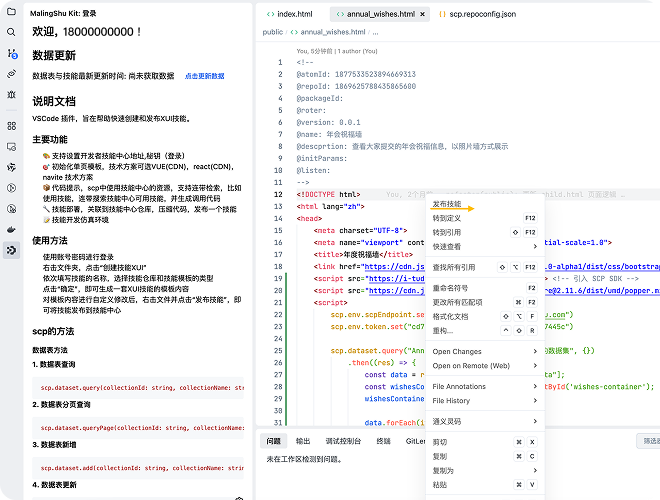Choose 复制 from context menu
Image resolution: width=660 pixels, height=500 pixels.
coord(485,456)
